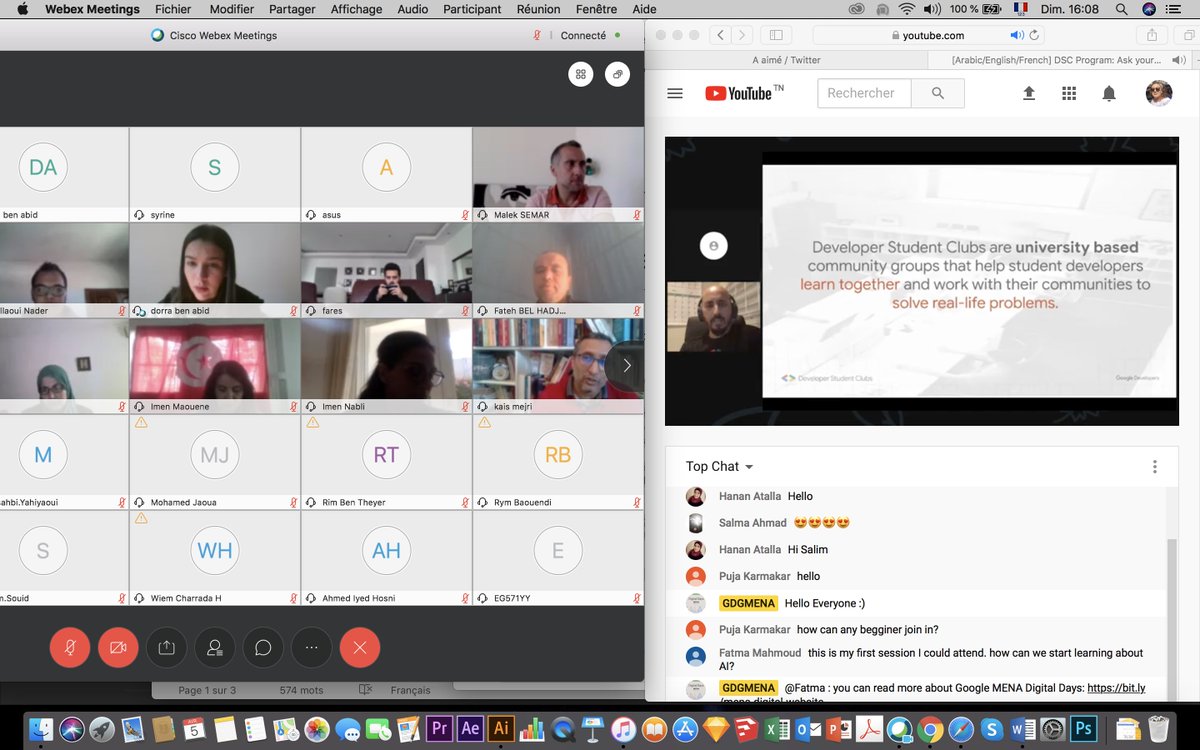Viewport: 1200px width, 750px height.
Task: Launch Premiere Pro from the Dock
Action: pyautogui.click(x=438, y=729)
